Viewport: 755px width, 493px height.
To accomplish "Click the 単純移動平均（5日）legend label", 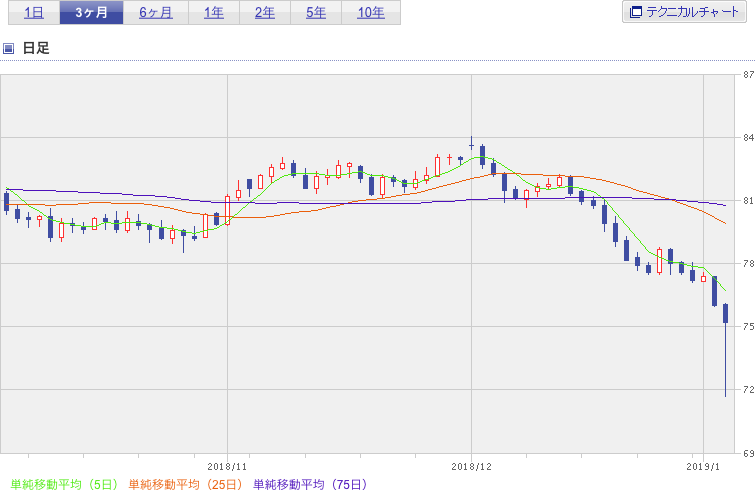I will point(65,484).
